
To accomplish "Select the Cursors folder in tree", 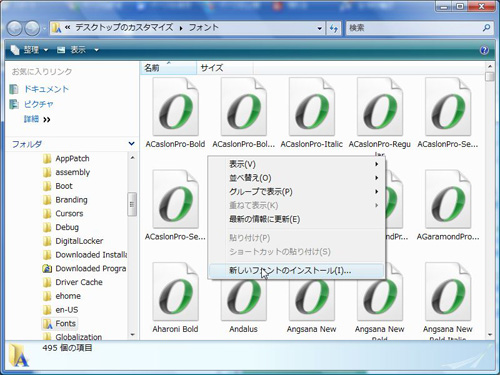I will 69,213.
